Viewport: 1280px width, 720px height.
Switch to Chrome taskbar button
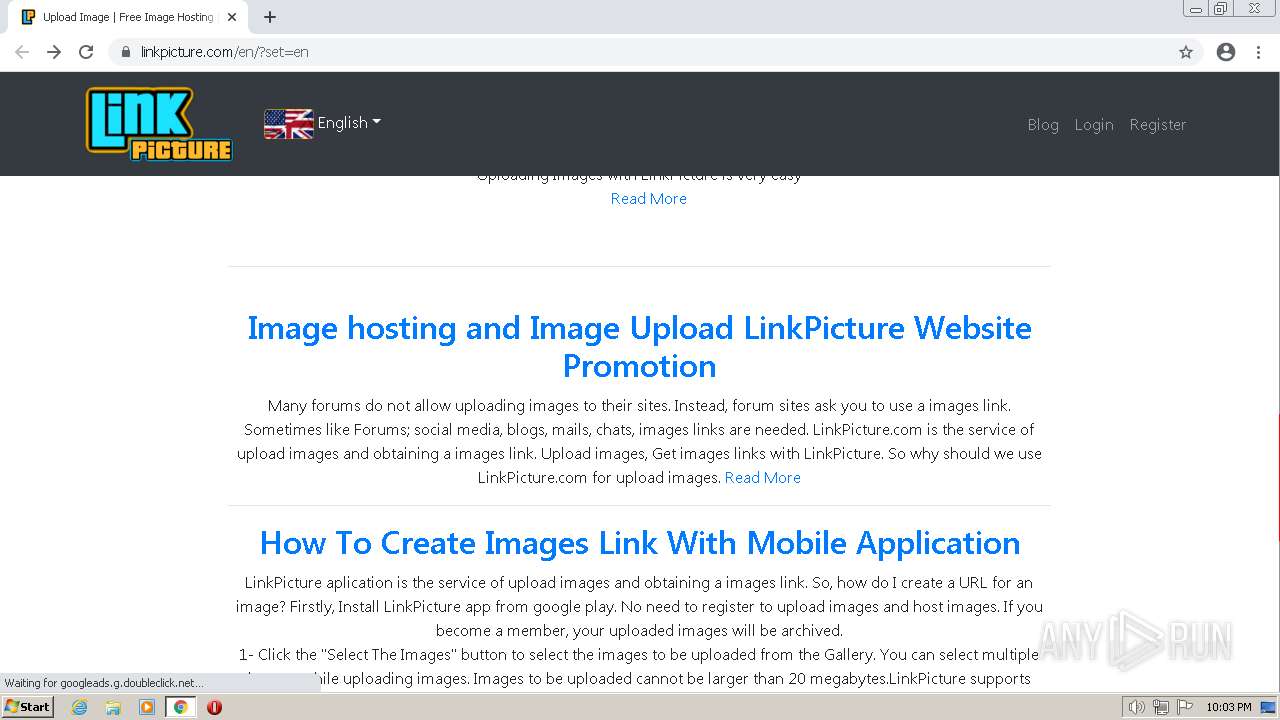click(180, 707)
